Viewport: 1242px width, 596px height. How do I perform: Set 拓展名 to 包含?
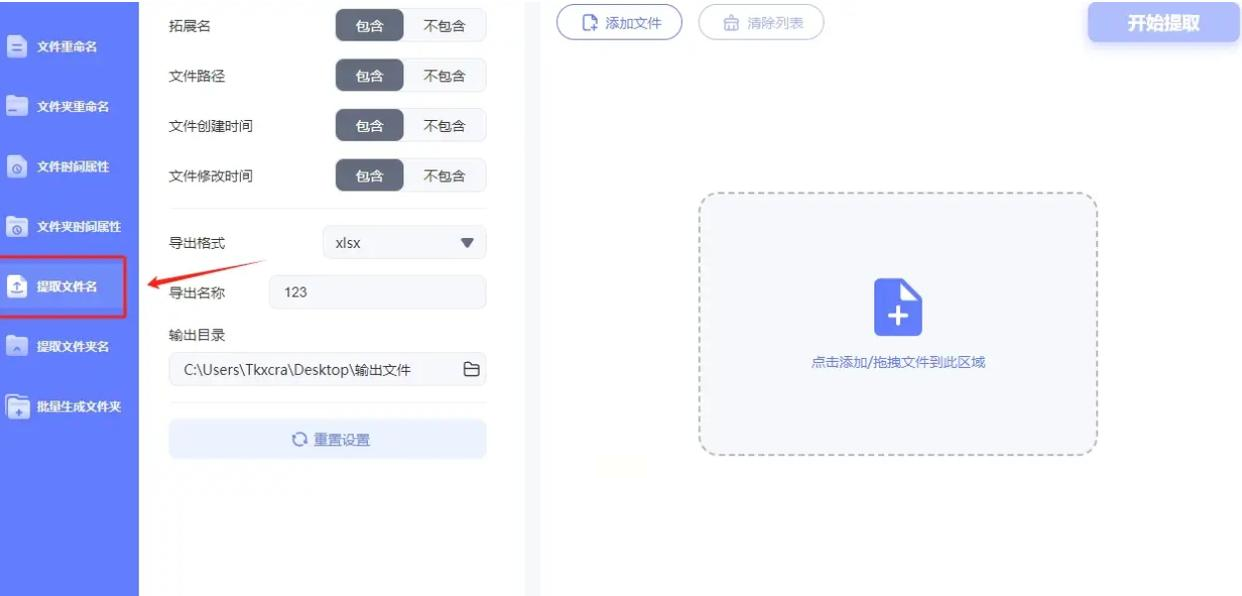click(x=370, y=26)
